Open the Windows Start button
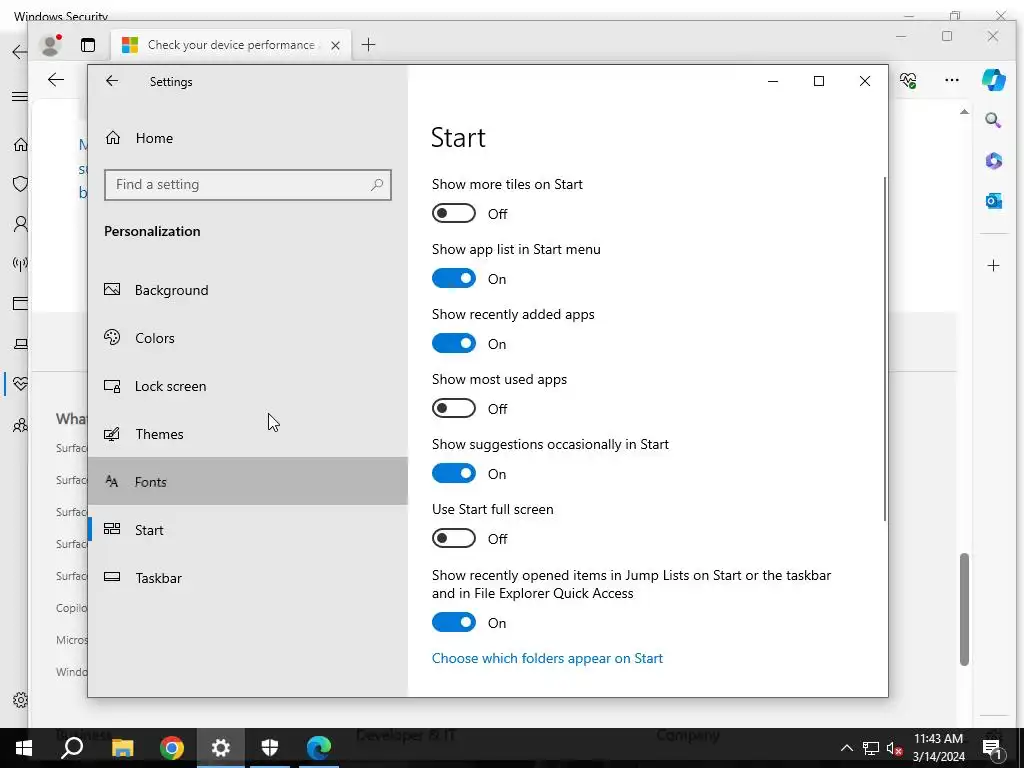Viewport: 1024px width, 768px height. 24,748
